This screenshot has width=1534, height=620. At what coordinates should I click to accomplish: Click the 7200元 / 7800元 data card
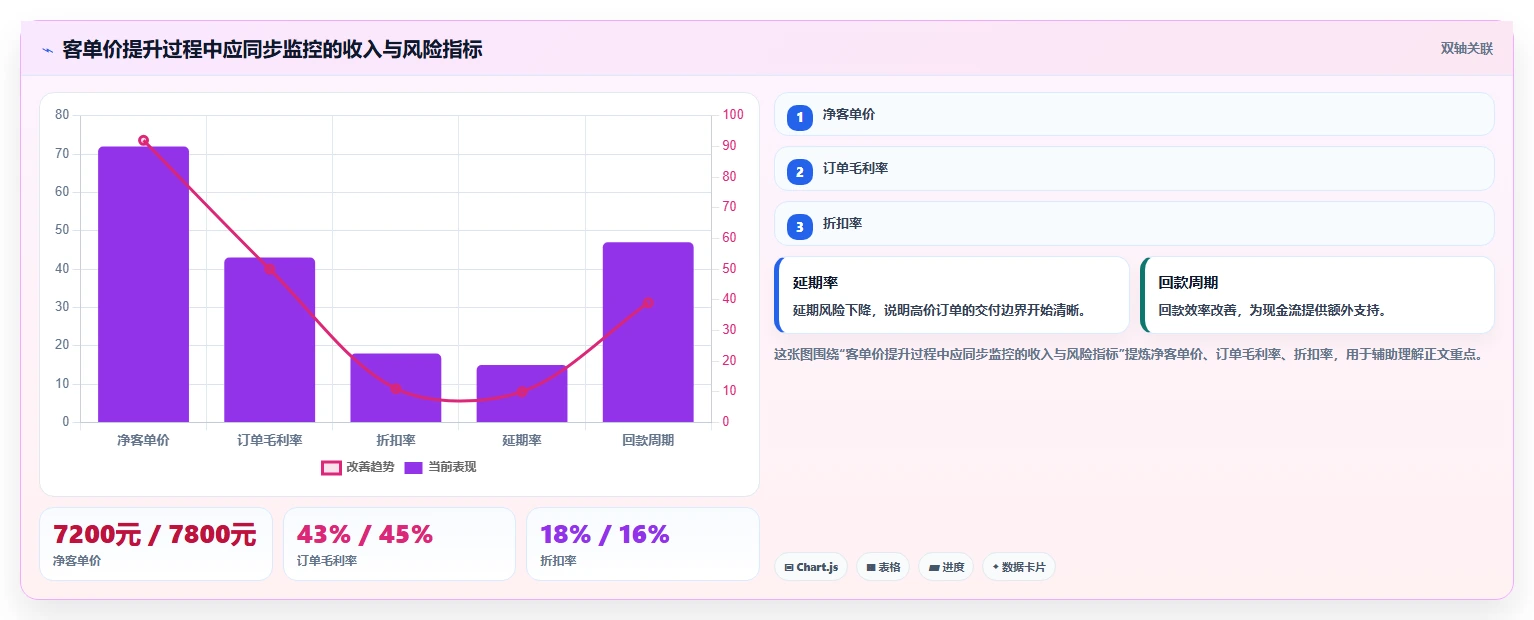[156, 544]
